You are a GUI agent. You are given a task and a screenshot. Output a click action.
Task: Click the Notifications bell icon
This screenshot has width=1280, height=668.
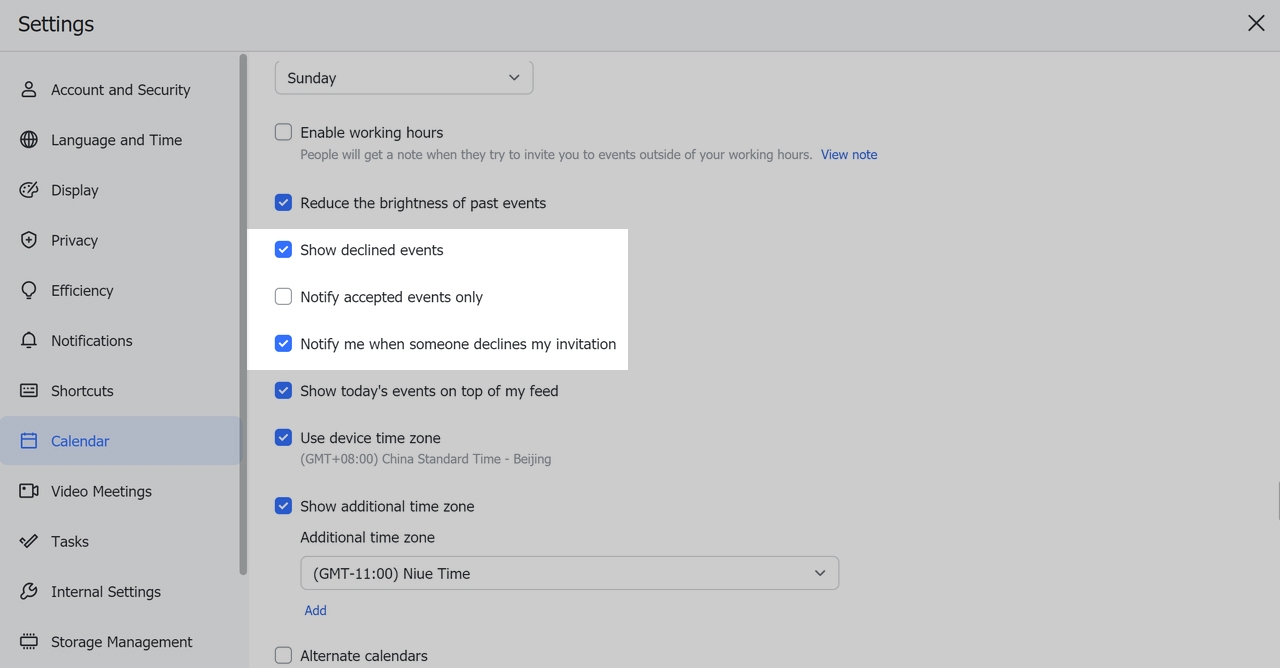pyautogui.click(x=29, y=341)
